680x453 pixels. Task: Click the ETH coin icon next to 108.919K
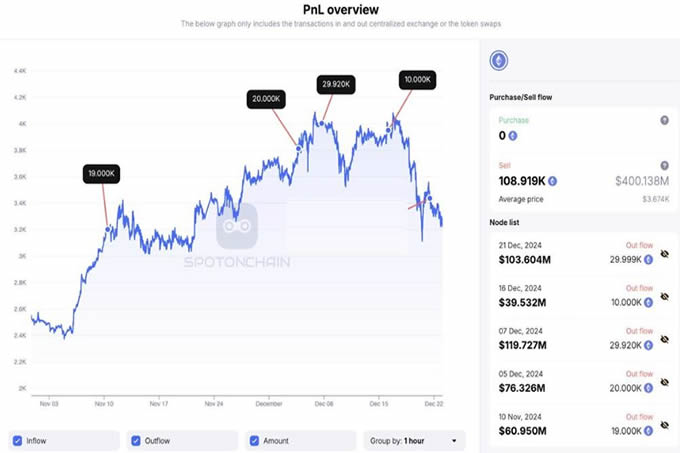[552, 181]
